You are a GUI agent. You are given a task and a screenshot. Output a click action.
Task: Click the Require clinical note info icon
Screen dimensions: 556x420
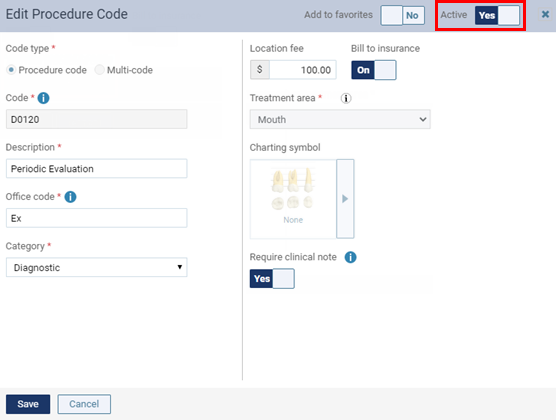click(x=351, y=257)
